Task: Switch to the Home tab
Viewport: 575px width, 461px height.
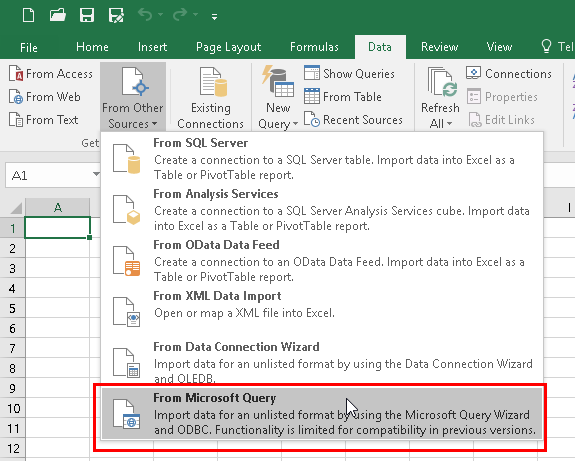Action: tap(92, 47)
